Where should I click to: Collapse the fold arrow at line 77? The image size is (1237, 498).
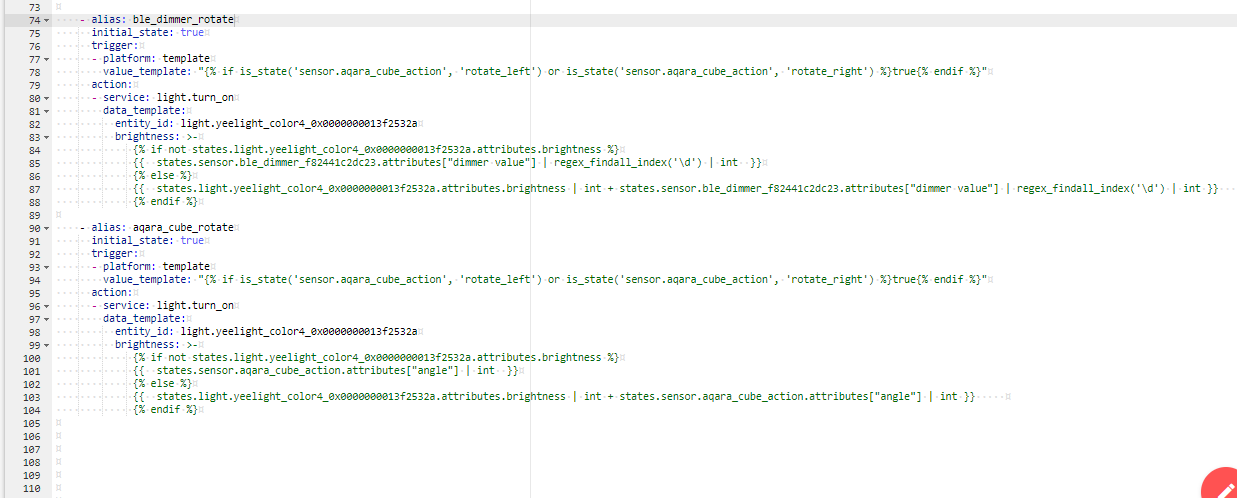pyautogui.click(x=47, y=59)
